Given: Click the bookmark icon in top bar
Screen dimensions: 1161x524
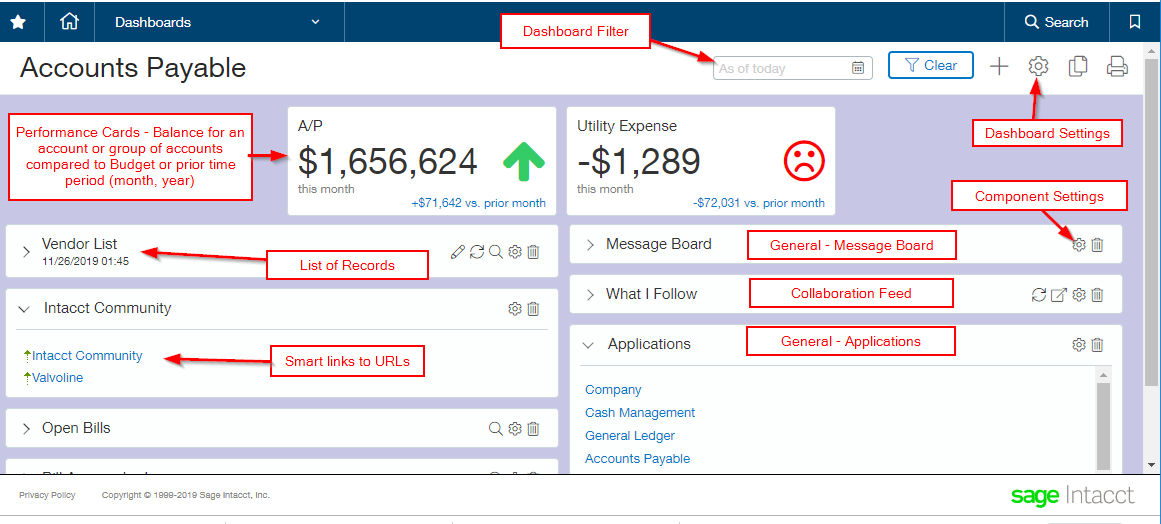Looking at the screenshot, I should pos(1135,22).
